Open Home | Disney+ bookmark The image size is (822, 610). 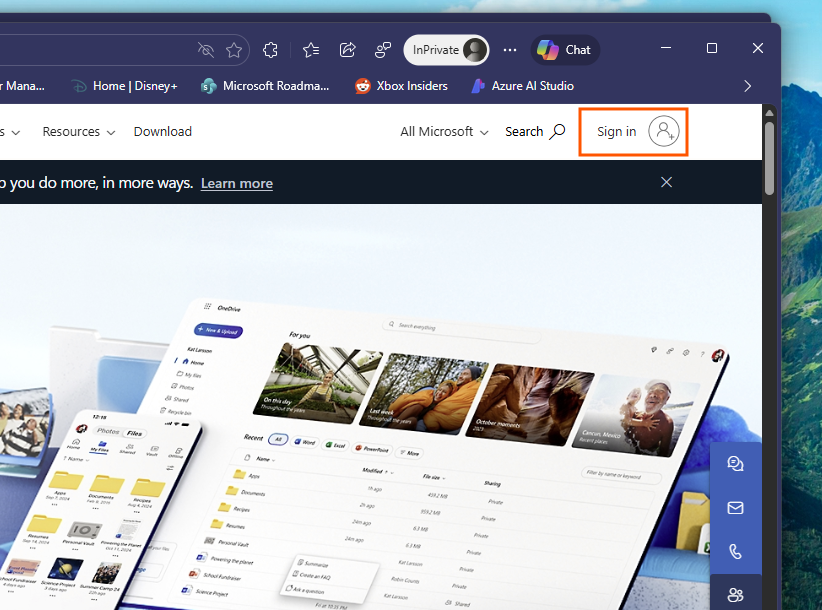click(124, 86)
